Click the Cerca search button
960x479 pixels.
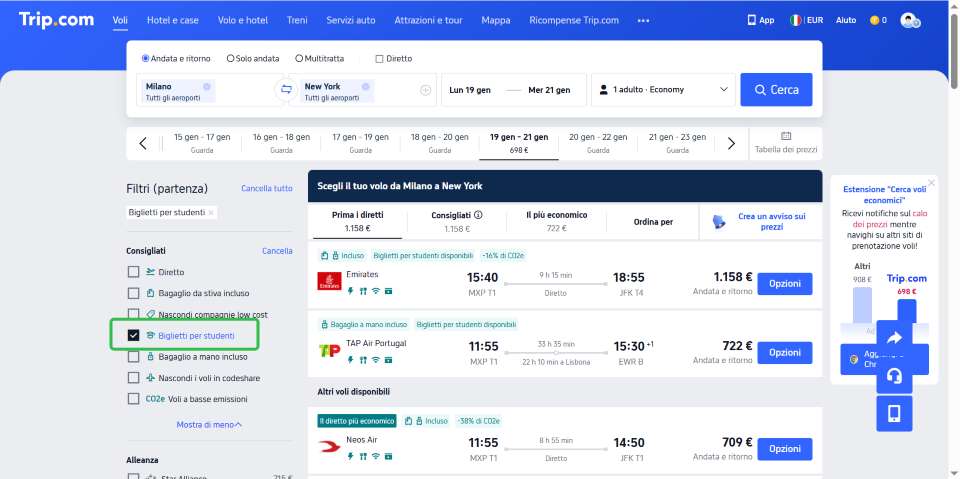click(776, 90)
